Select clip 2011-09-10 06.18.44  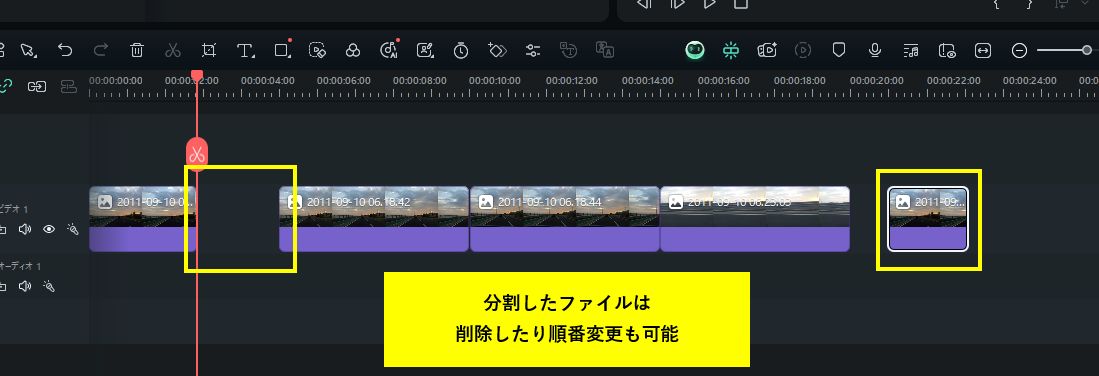click(564, 219)
